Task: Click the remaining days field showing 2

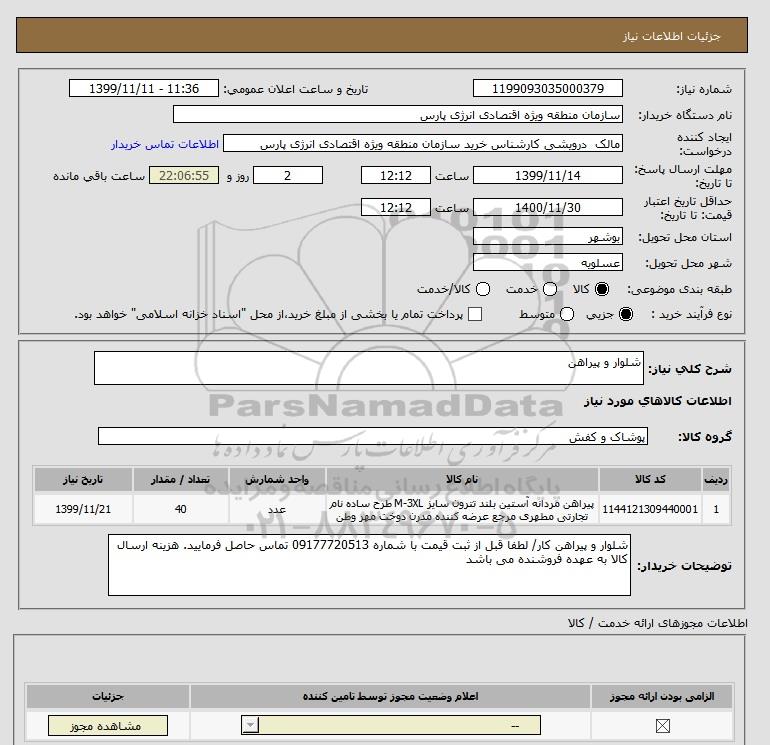Action: click(x=288, y=175)
